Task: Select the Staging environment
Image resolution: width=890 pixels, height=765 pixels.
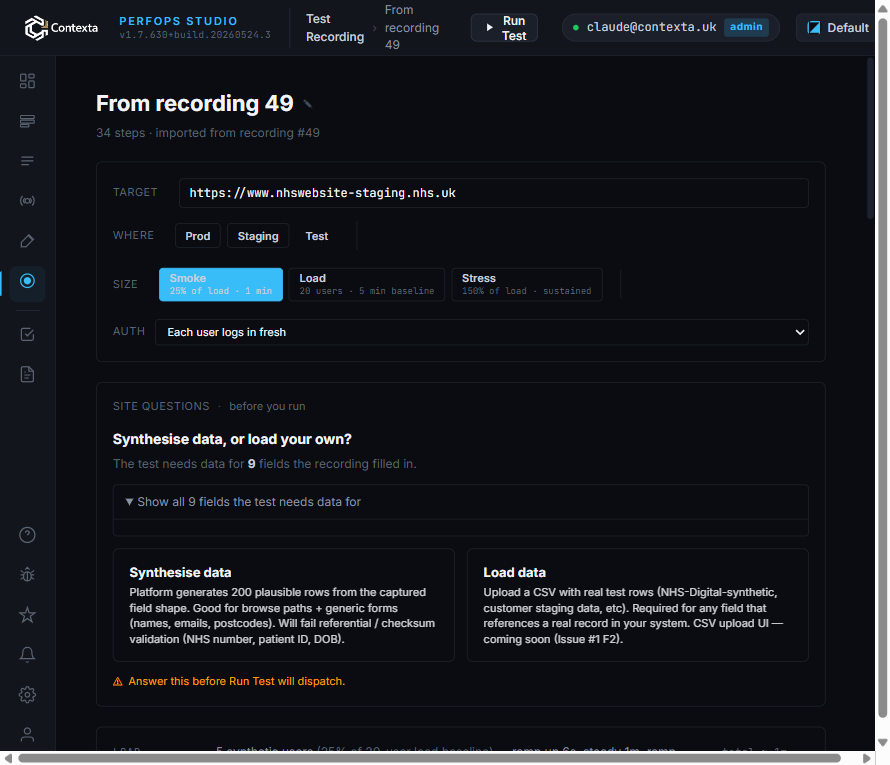Action: click(x=258, y=236)
